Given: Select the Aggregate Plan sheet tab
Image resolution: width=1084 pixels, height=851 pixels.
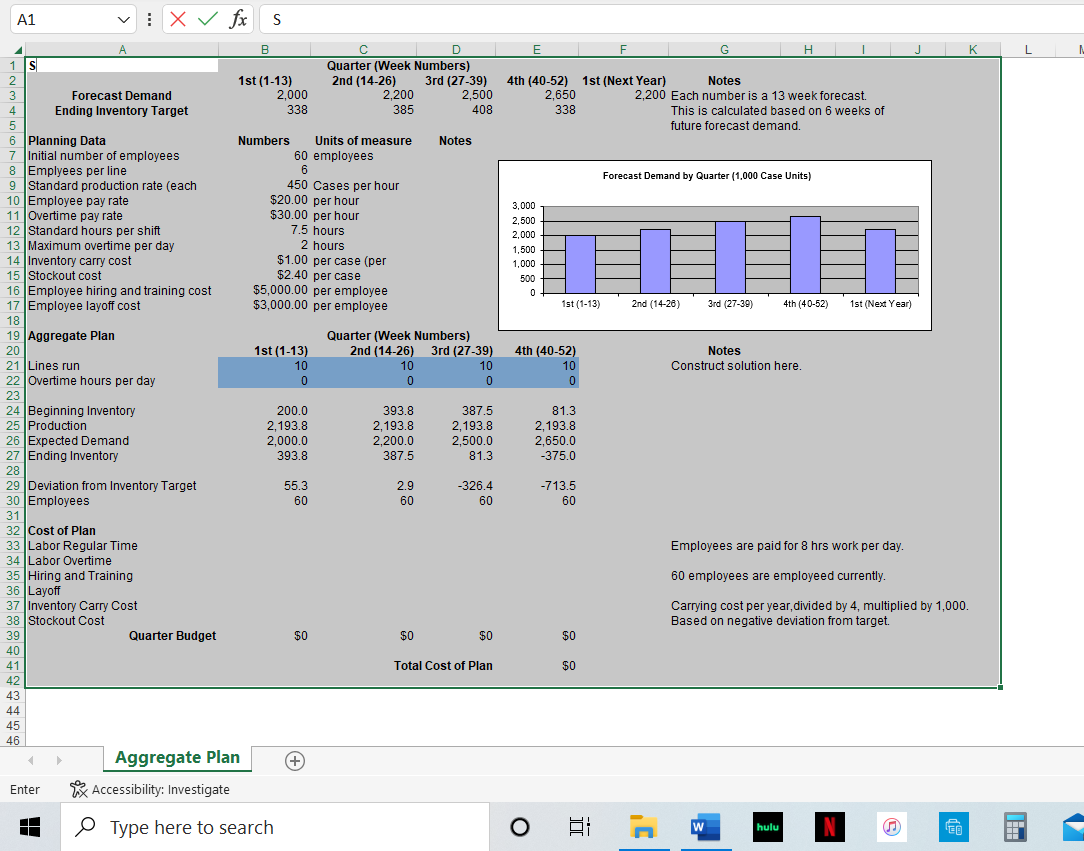Looking at the screenshot, I should tap(177, 758).
